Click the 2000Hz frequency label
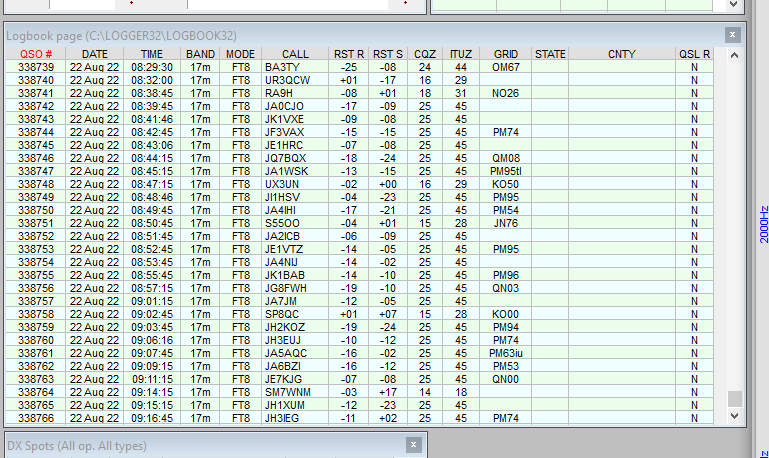769x458 pixels. pos(763,225)
